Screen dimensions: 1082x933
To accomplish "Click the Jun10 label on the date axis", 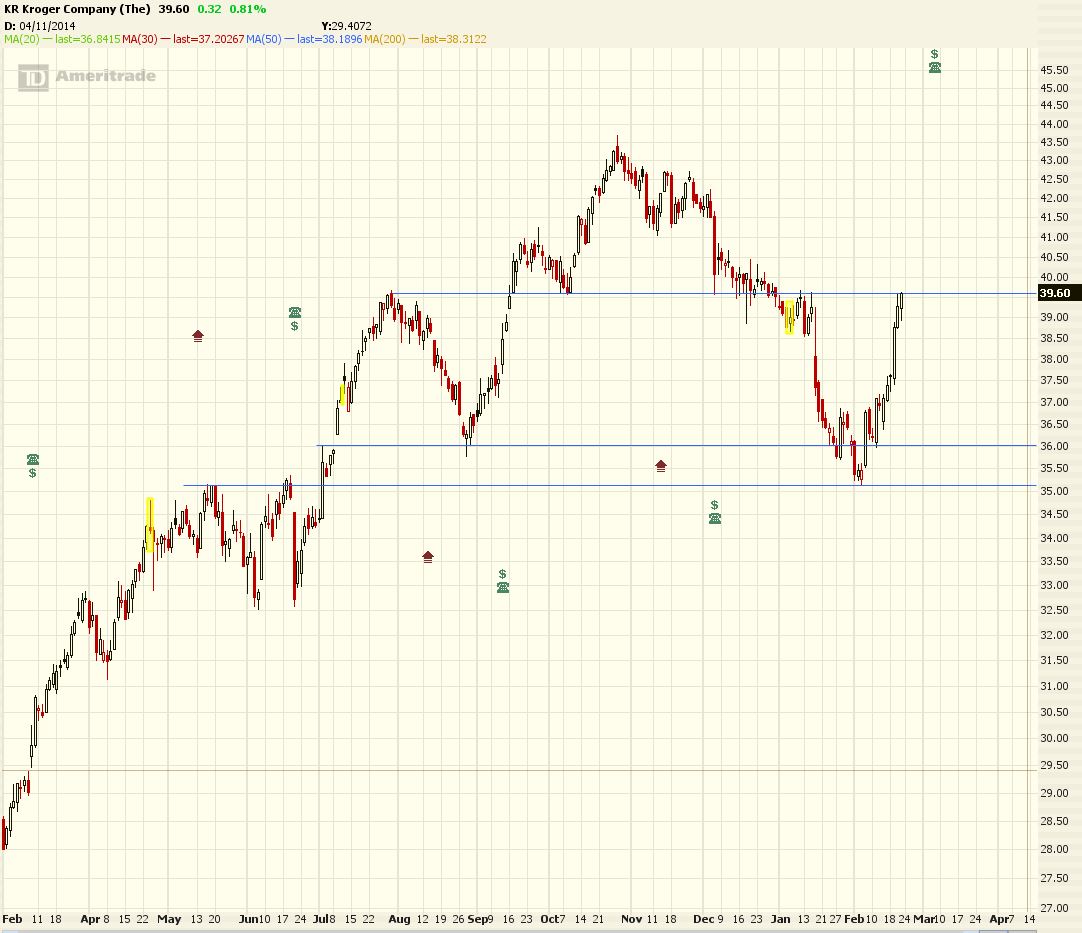I will coord(255,919).
